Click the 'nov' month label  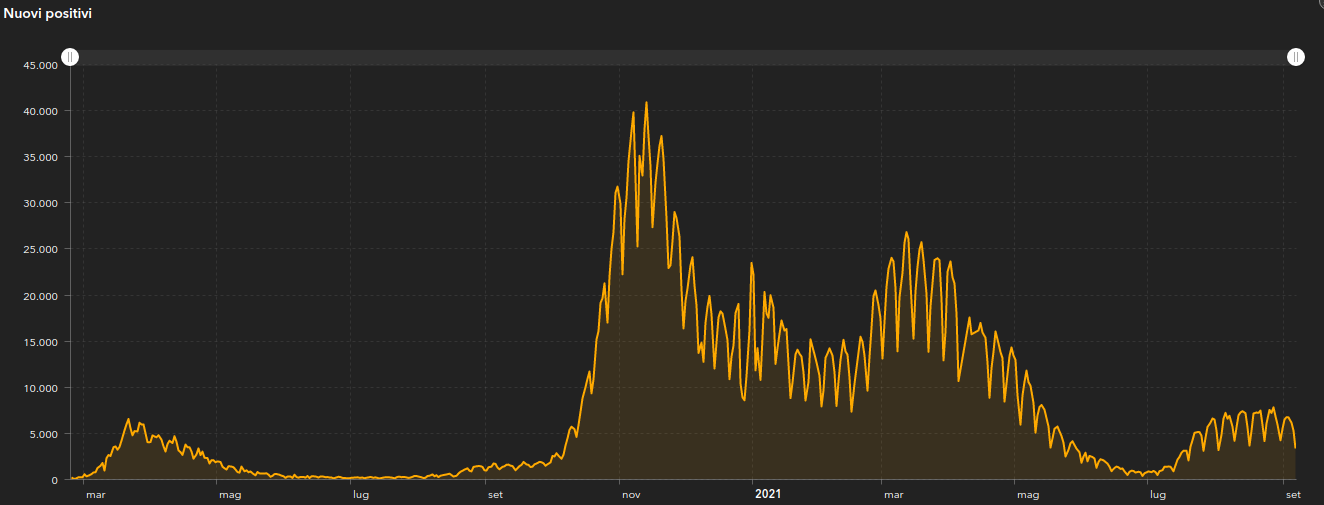630,494
